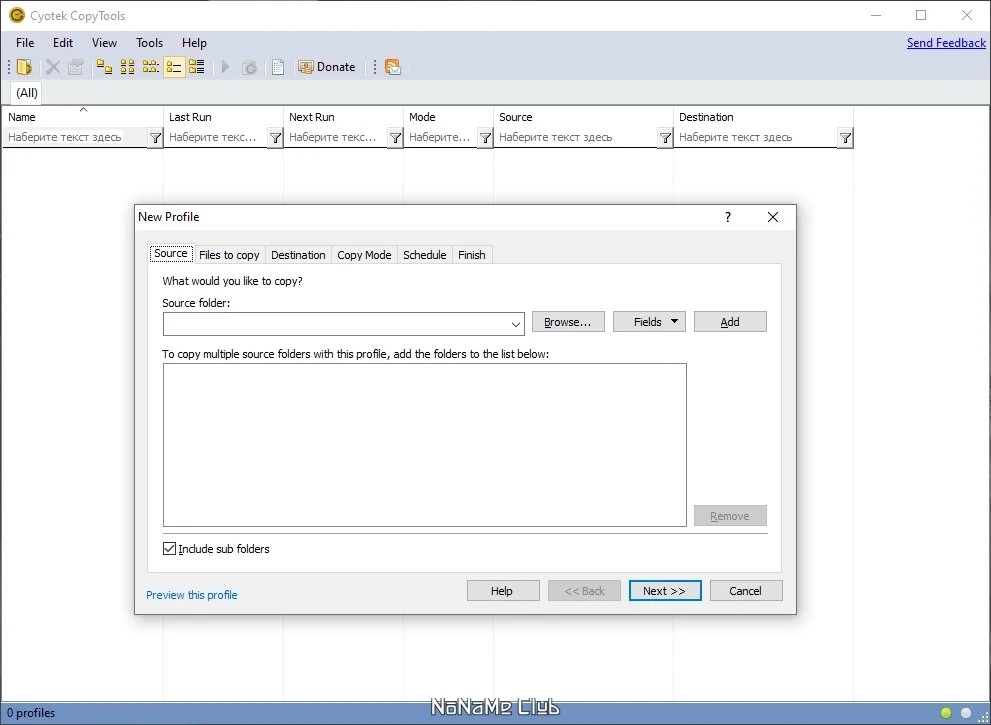Open the Send Feedback link
991x725 pixels.
[x=946, y=43]
